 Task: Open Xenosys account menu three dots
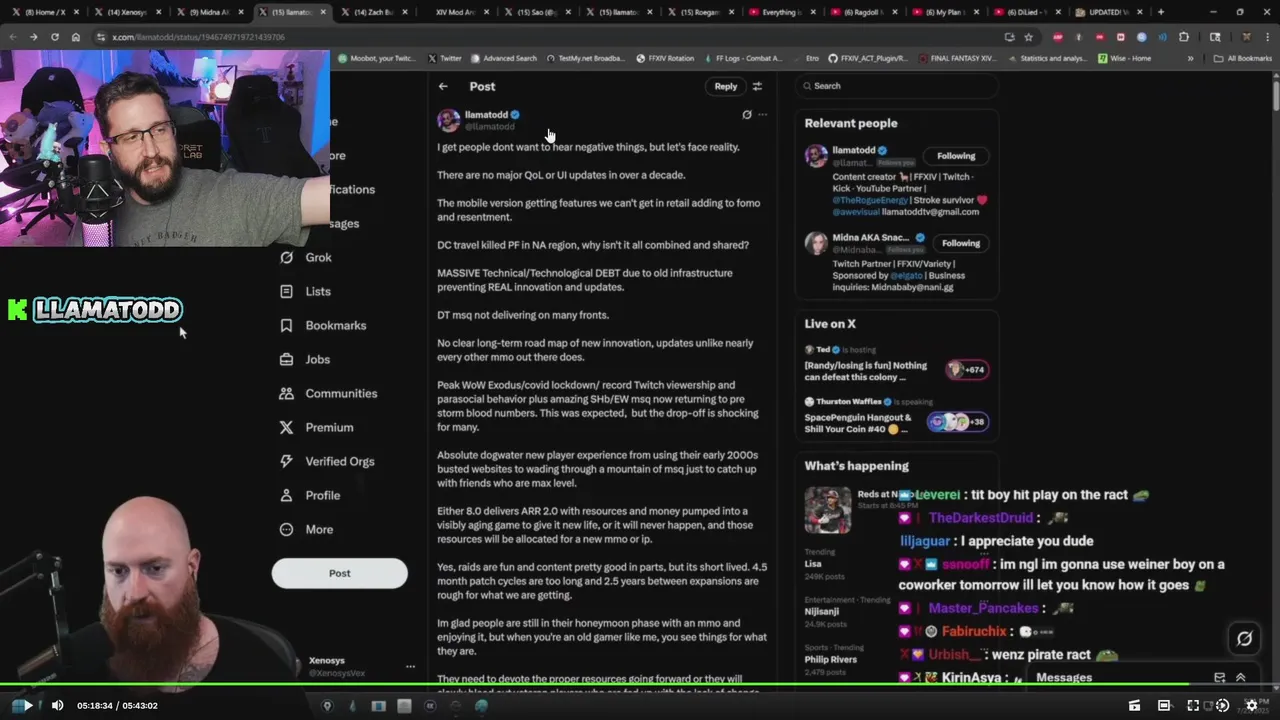pos(409,666)
